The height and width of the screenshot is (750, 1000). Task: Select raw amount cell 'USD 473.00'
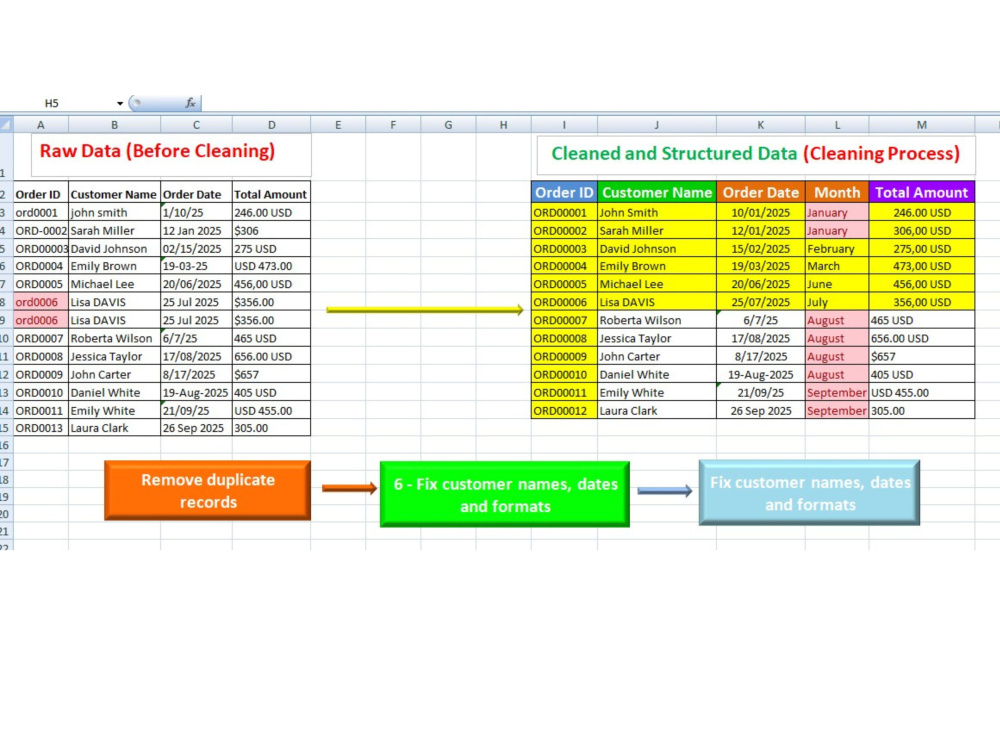272,266
